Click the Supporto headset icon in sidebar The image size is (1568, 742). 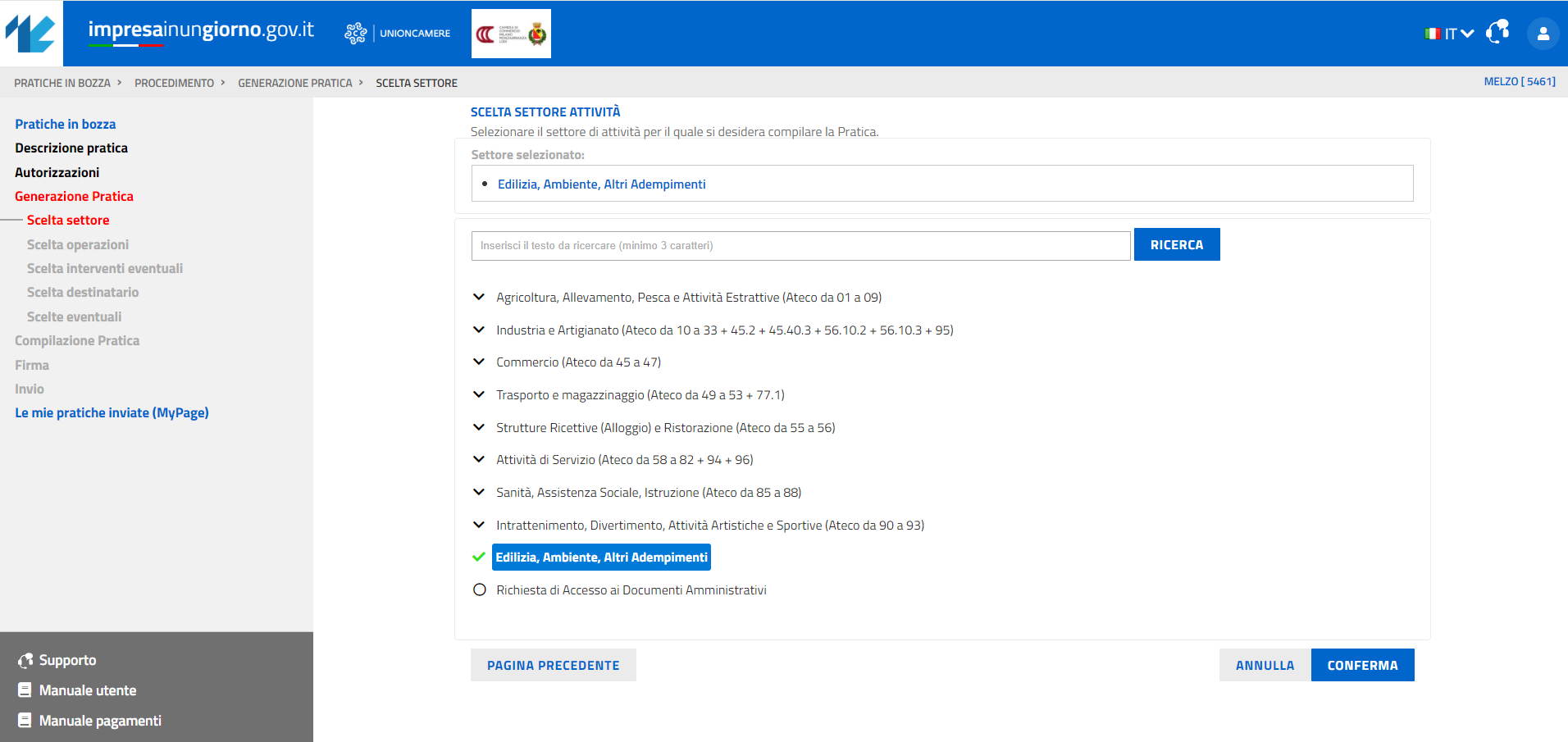pos(25,660)
